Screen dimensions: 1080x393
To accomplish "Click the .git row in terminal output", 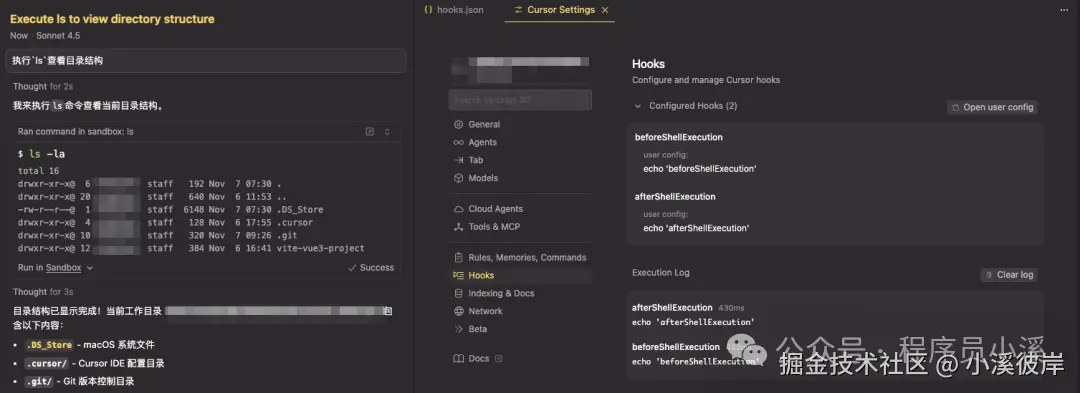I will tap(158, 235).
